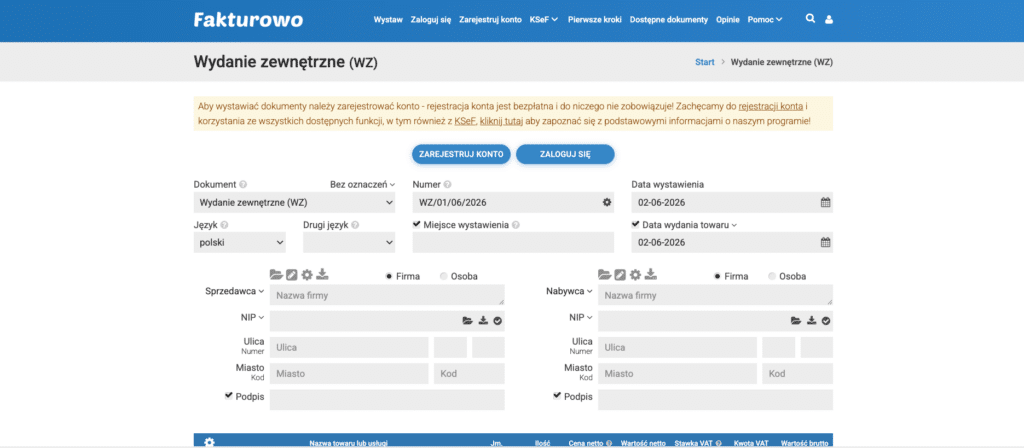Screen dimensions: 1024x448
Task: Select Firma radio for Nabywca
Action: (718, 276)
